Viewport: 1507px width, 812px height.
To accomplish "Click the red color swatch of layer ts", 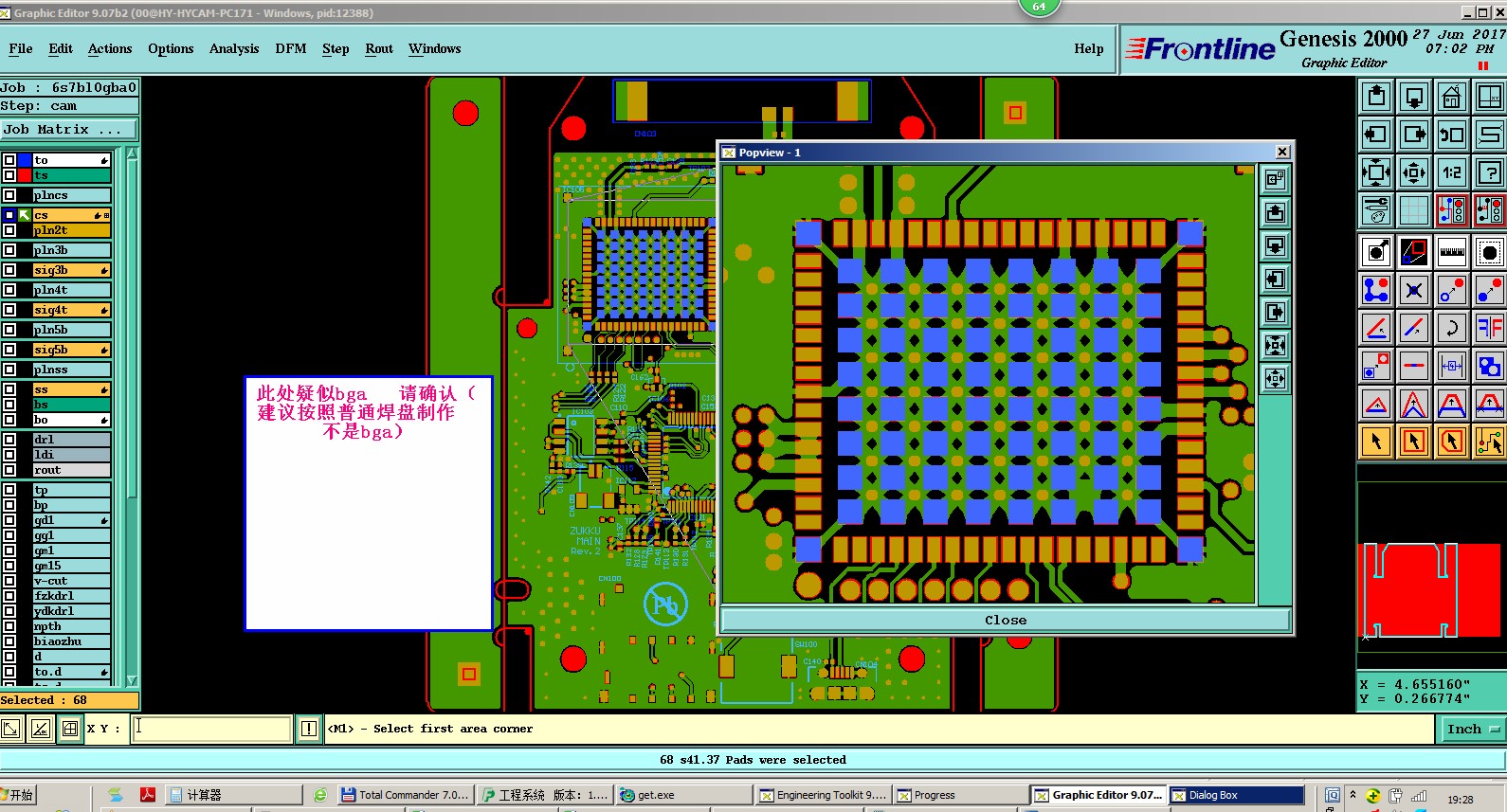I will point(25,175).
